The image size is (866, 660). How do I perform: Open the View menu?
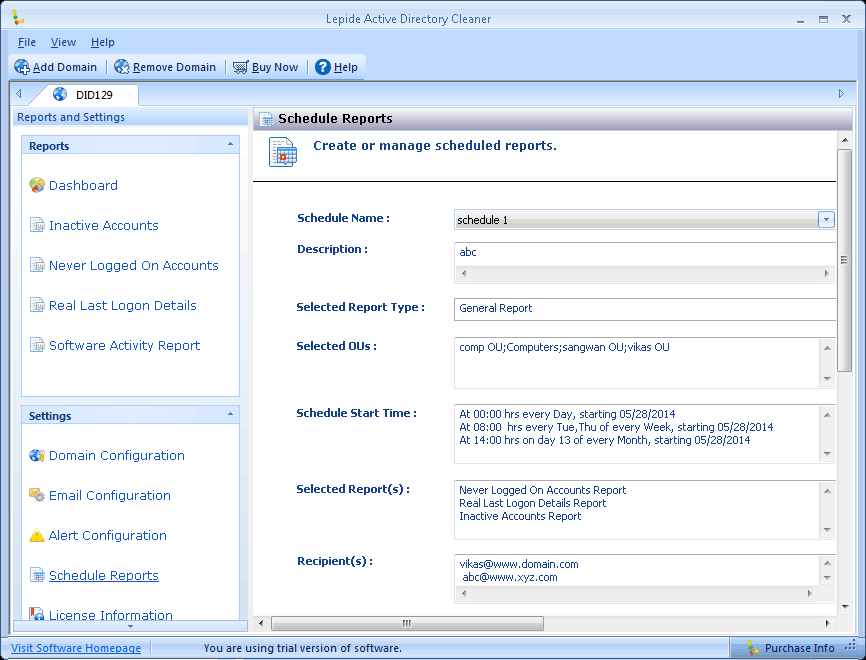point(63,42)
